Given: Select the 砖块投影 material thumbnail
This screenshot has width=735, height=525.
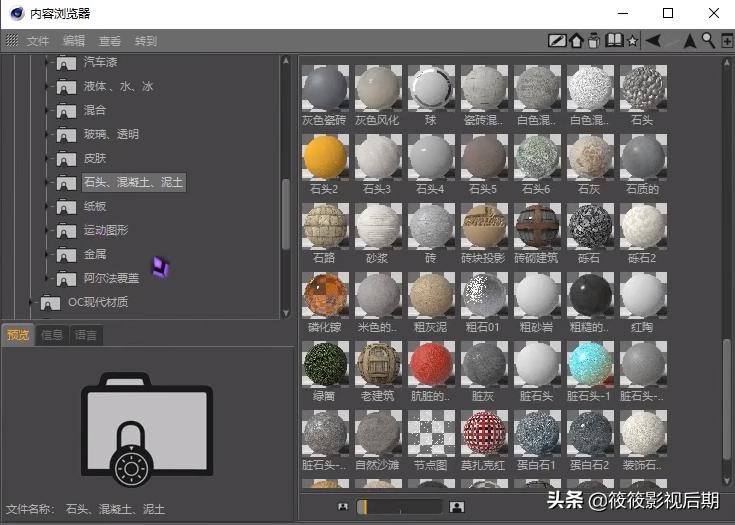Looking at the screenshot, I should 484,226.
